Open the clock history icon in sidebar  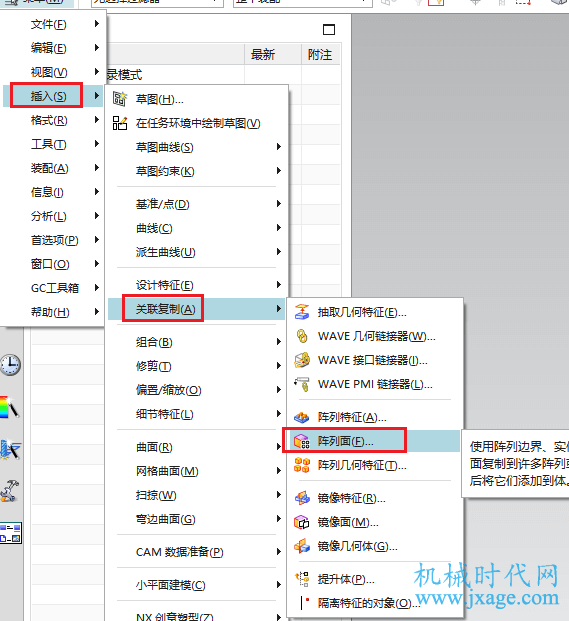(x=10, y=365)
